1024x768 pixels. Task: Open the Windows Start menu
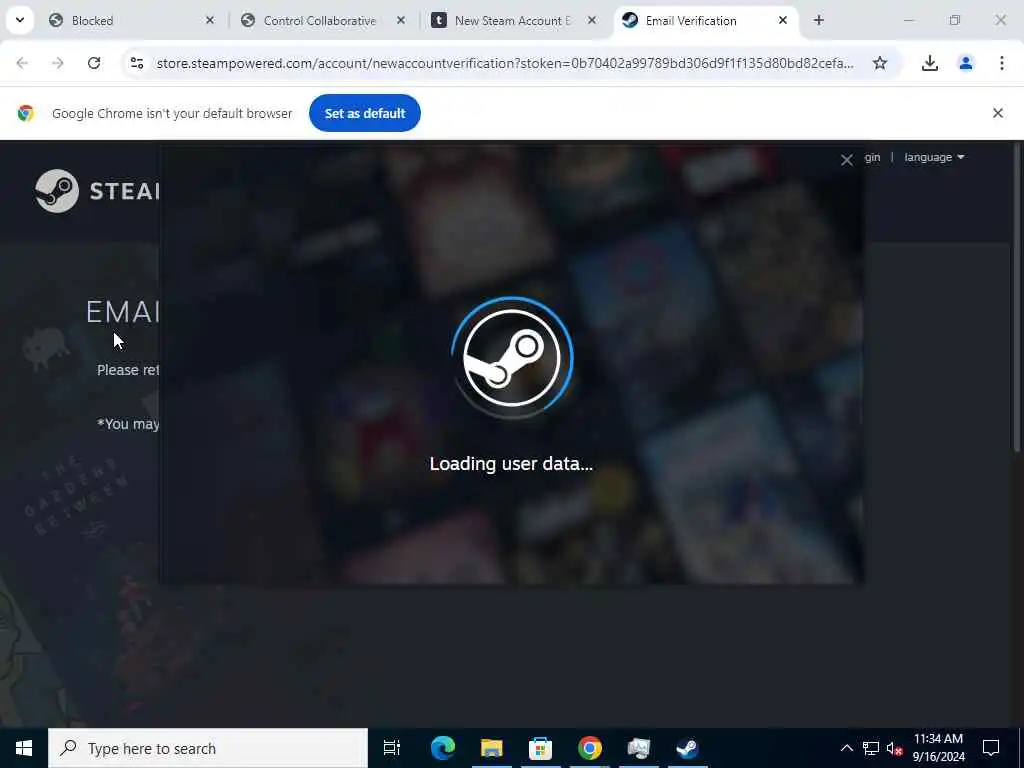[x=24, y=748]
